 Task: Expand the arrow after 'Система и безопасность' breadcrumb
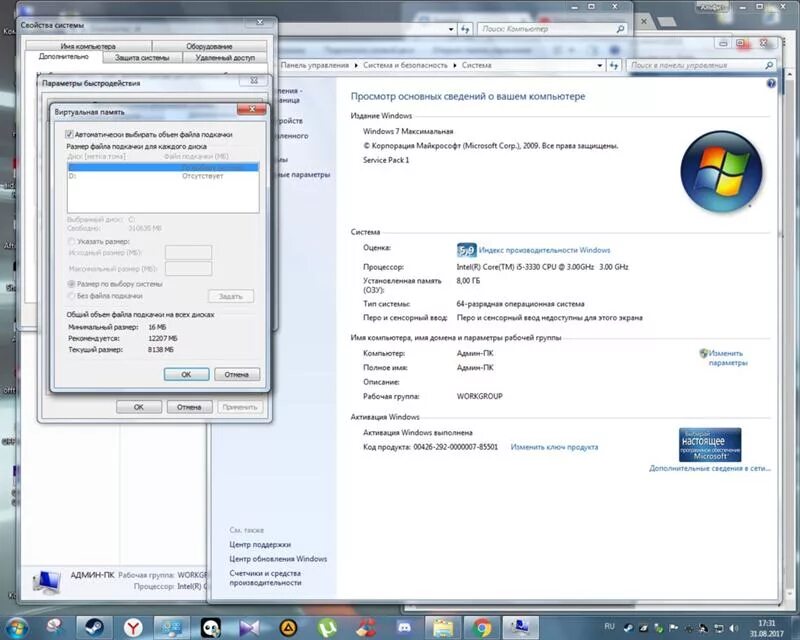[455, 65]
